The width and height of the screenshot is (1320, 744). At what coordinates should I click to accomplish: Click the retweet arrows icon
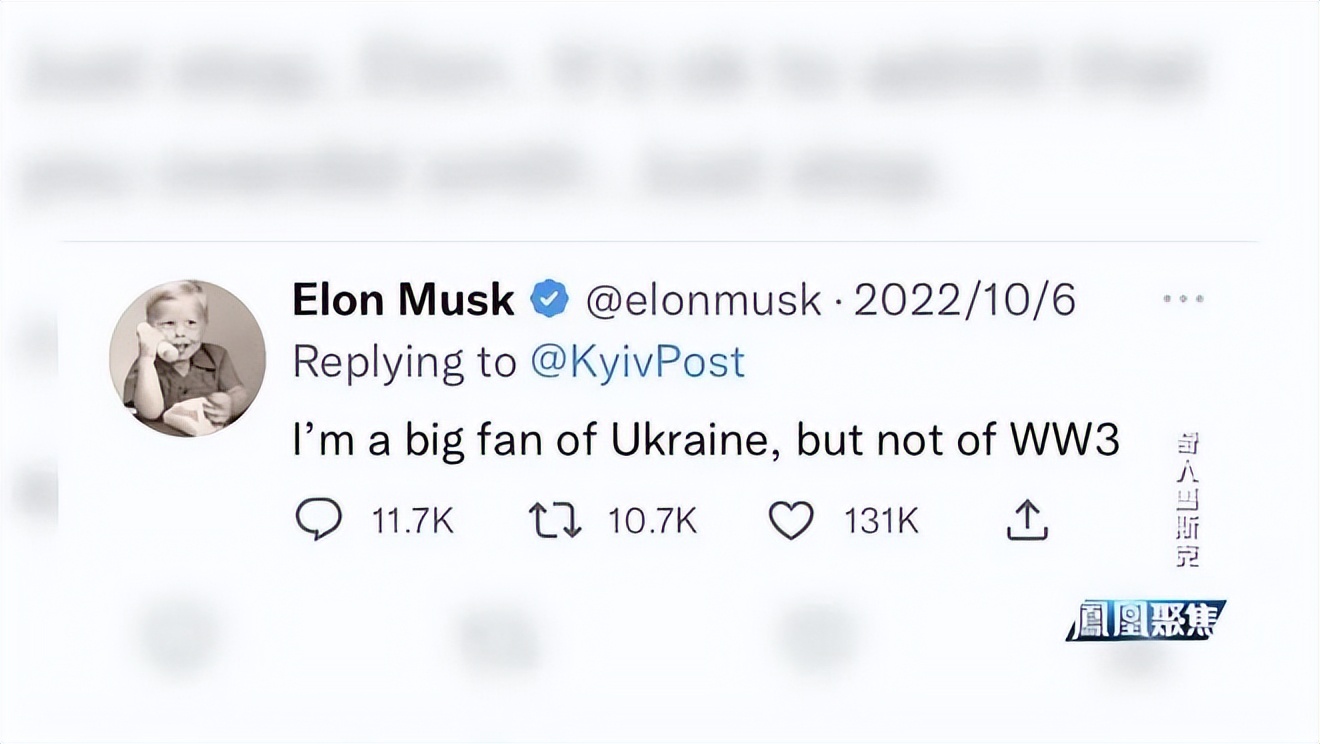tap(555, 520)
